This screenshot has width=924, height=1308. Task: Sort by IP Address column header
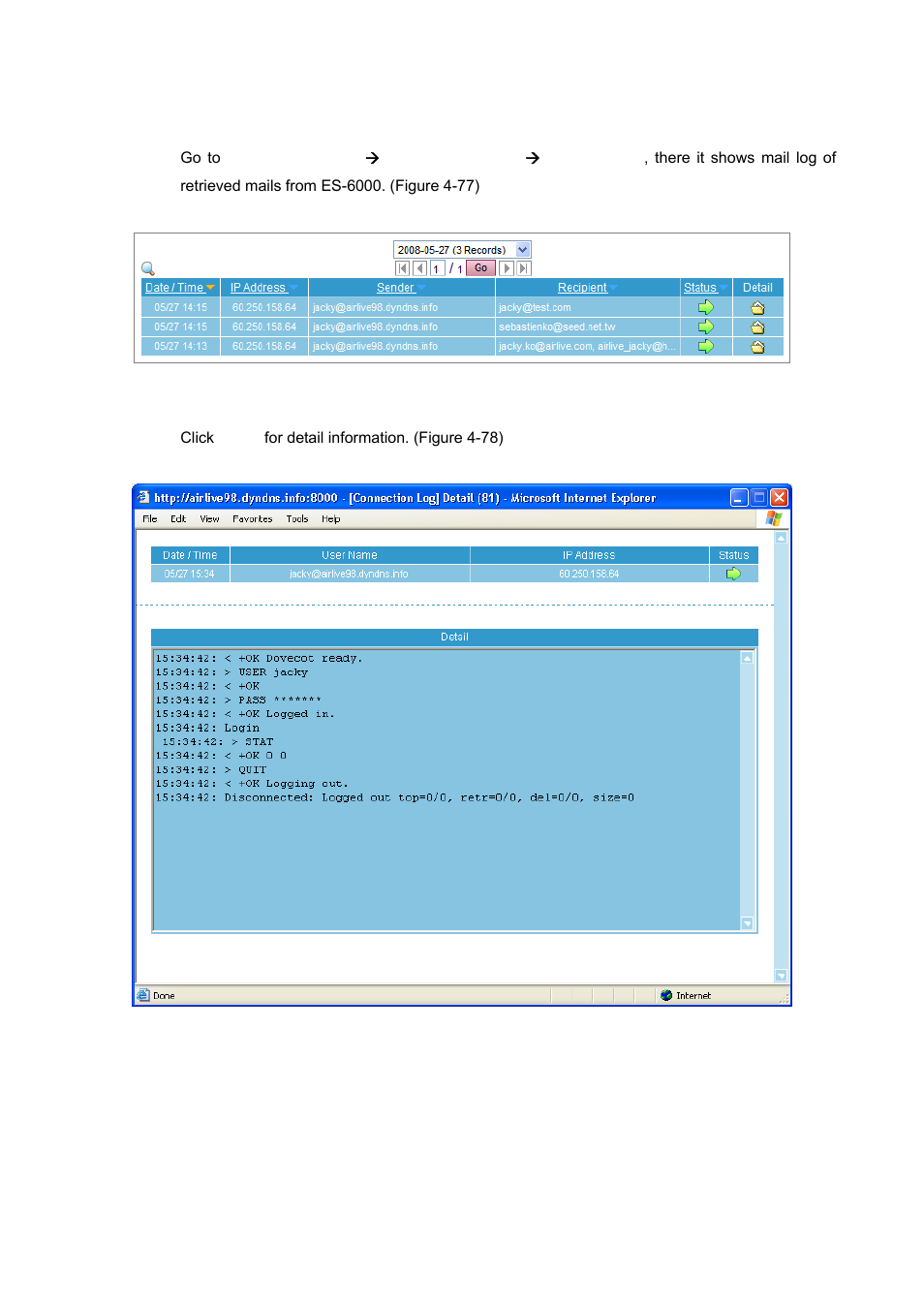coord(263,288)
